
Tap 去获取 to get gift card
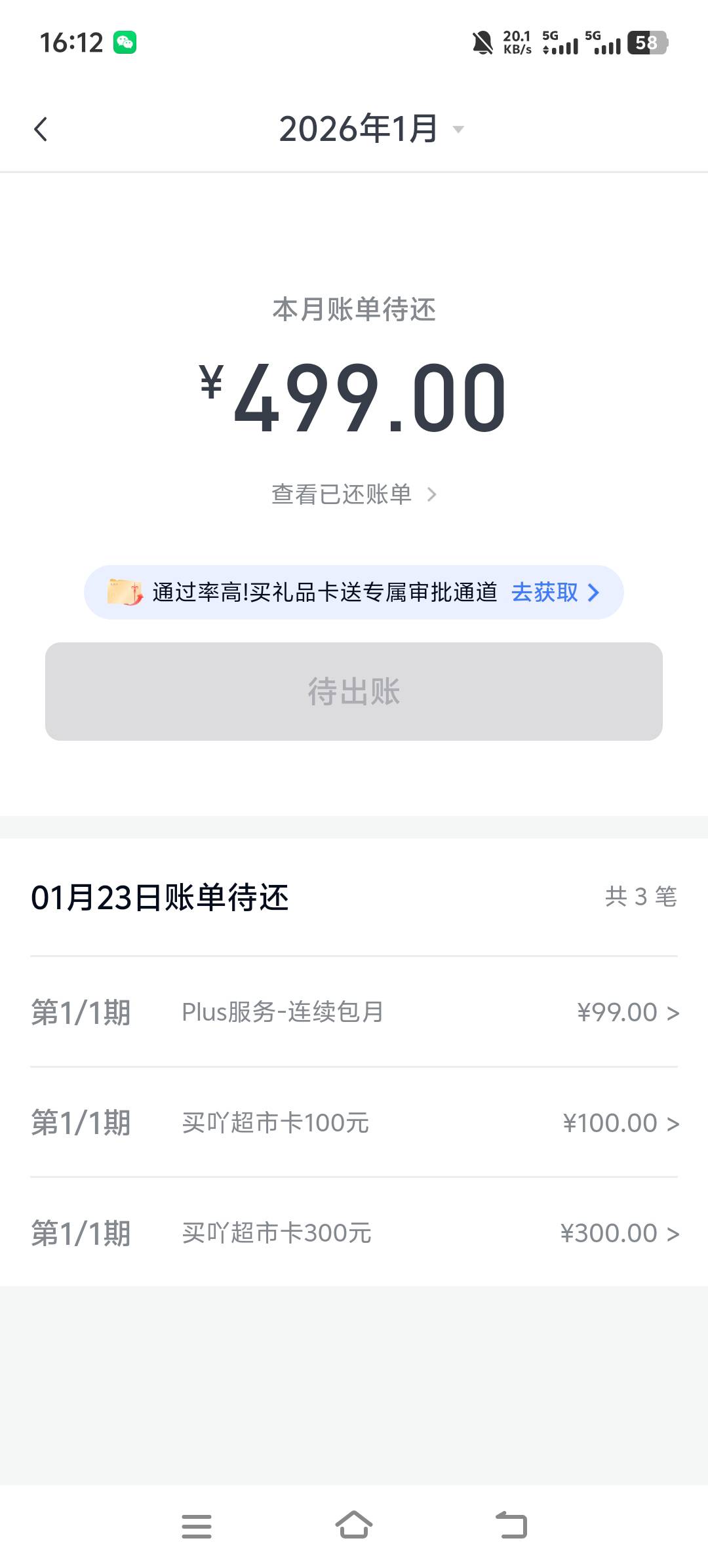555,593
